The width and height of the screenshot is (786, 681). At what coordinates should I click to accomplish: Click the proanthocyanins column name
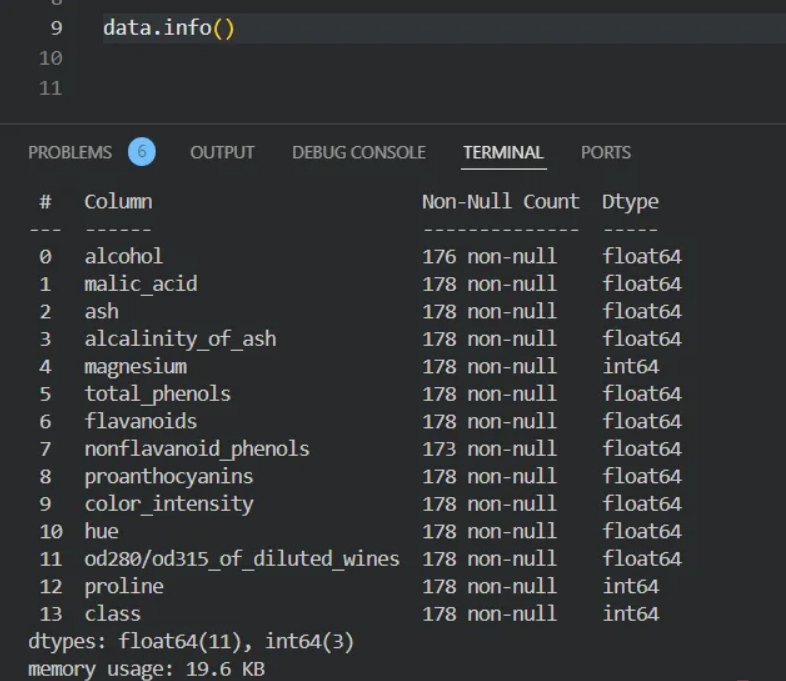click(169, 477)
